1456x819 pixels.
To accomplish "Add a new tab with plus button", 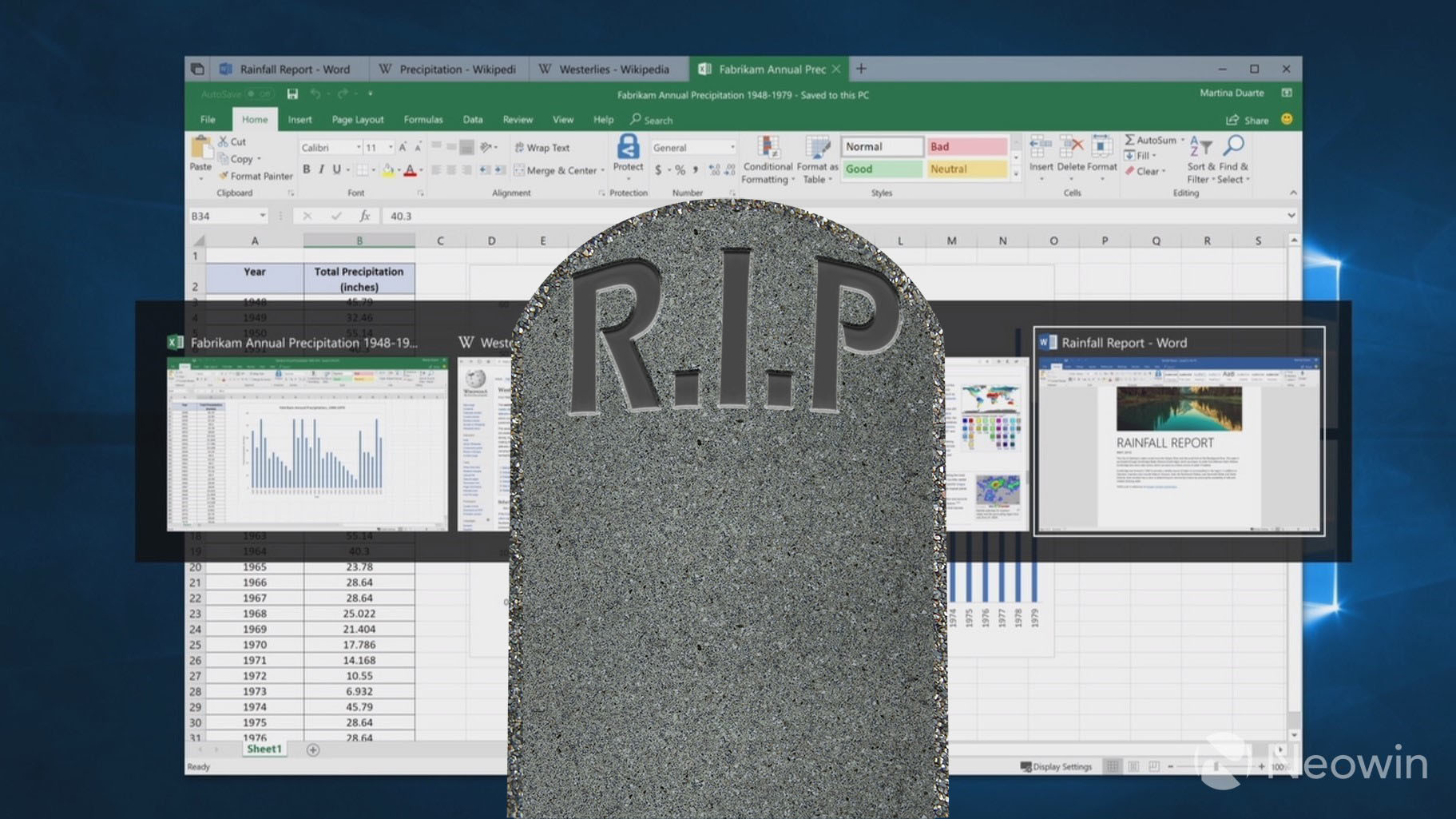I will pyautogui.click(x=861, y=69).
